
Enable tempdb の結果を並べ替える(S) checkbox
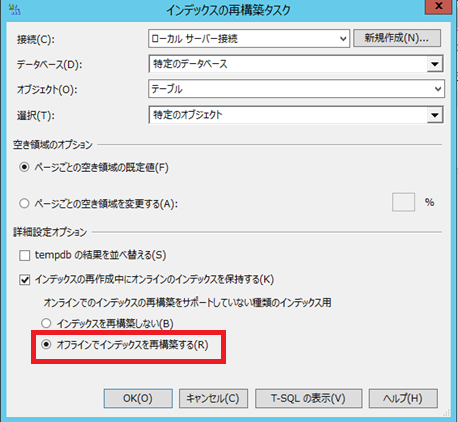pos(24,256)
